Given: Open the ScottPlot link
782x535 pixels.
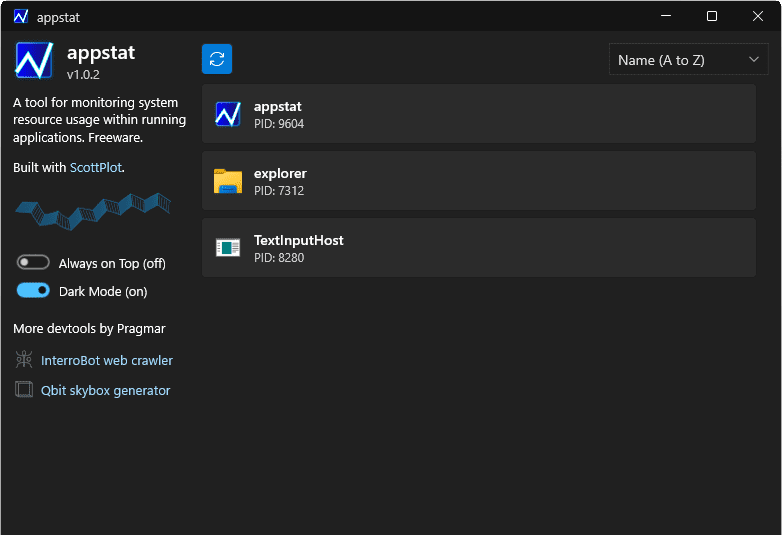Looking at the screenshot, I should (x=96, y=168).
